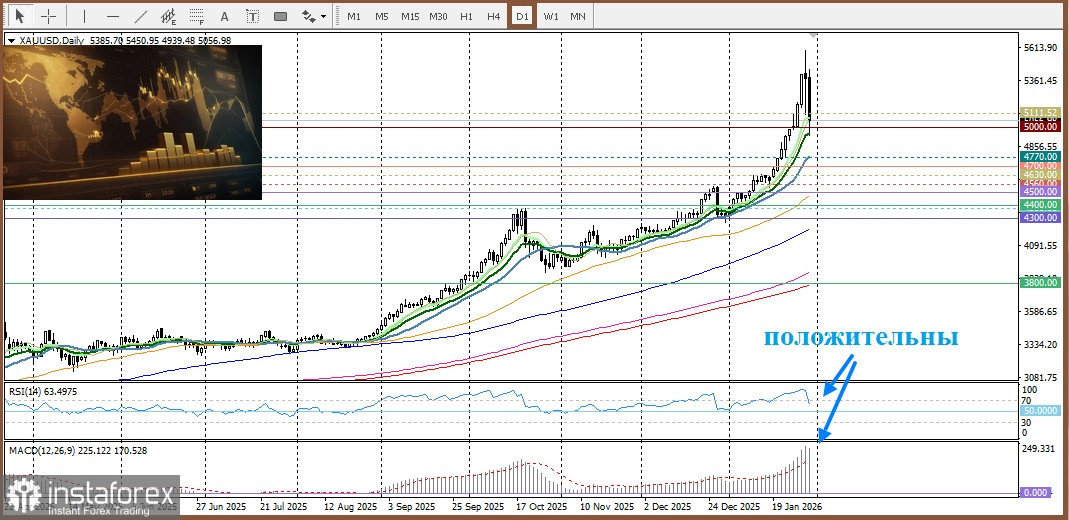The width and height of the screenshot is (1069, 520).
Task: Select the Text tool marked A
Action: 225,16
